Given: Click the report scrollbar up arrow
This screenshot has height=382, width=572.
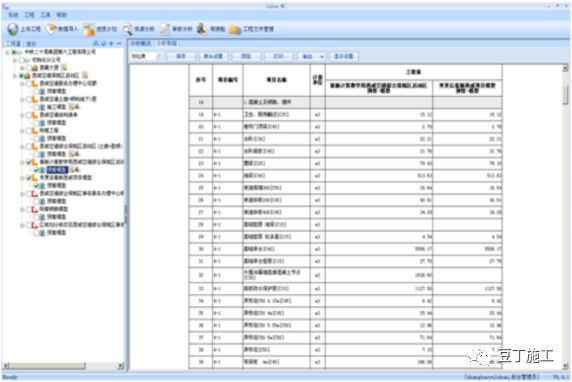Looking at the screenshot, I should [x=565, y=68].
